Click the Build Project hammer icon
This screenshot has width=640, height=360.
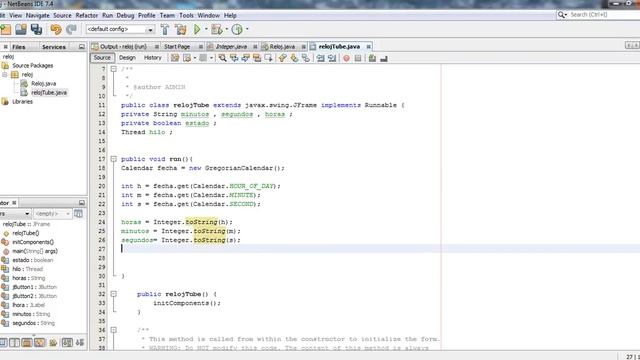tap(165, 29)
